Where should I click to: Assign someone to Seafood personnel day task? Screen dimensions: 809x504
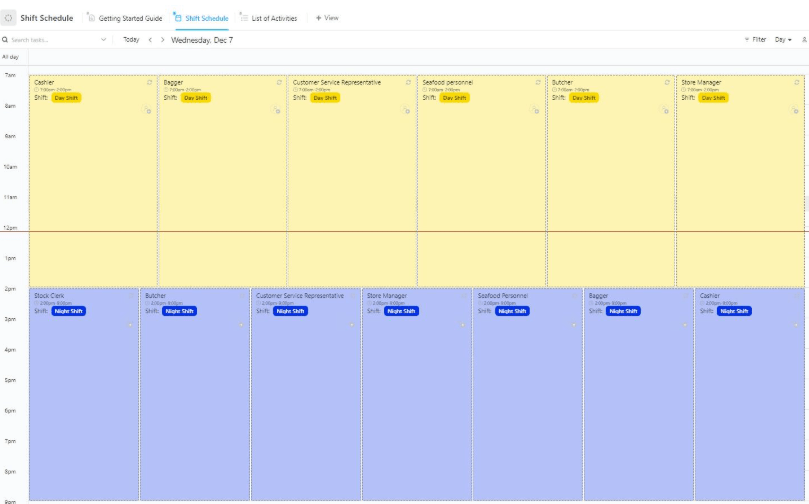[x=535, y=109]
